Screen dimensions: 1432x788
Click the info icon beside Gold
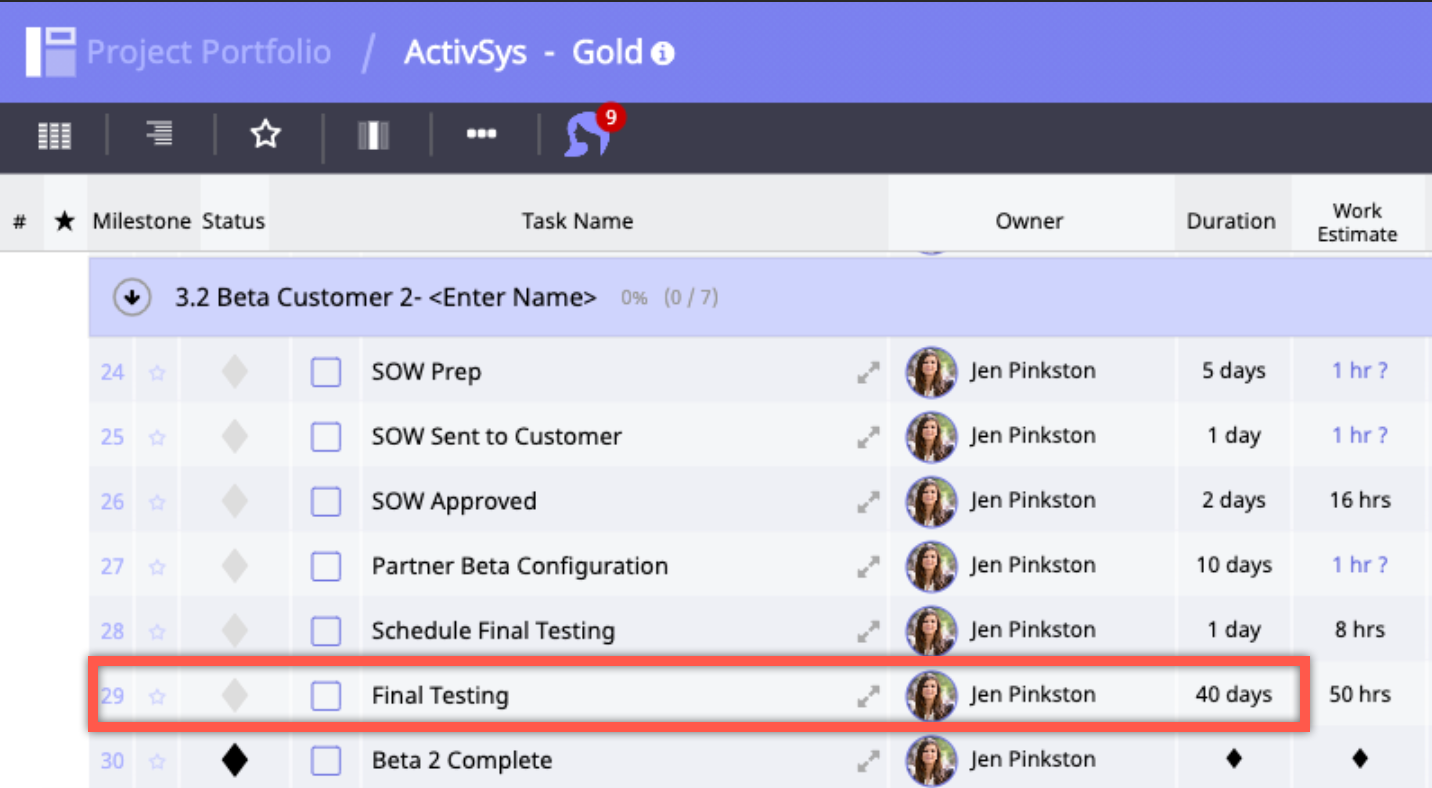pyautogui.click(x=663, y=54)
